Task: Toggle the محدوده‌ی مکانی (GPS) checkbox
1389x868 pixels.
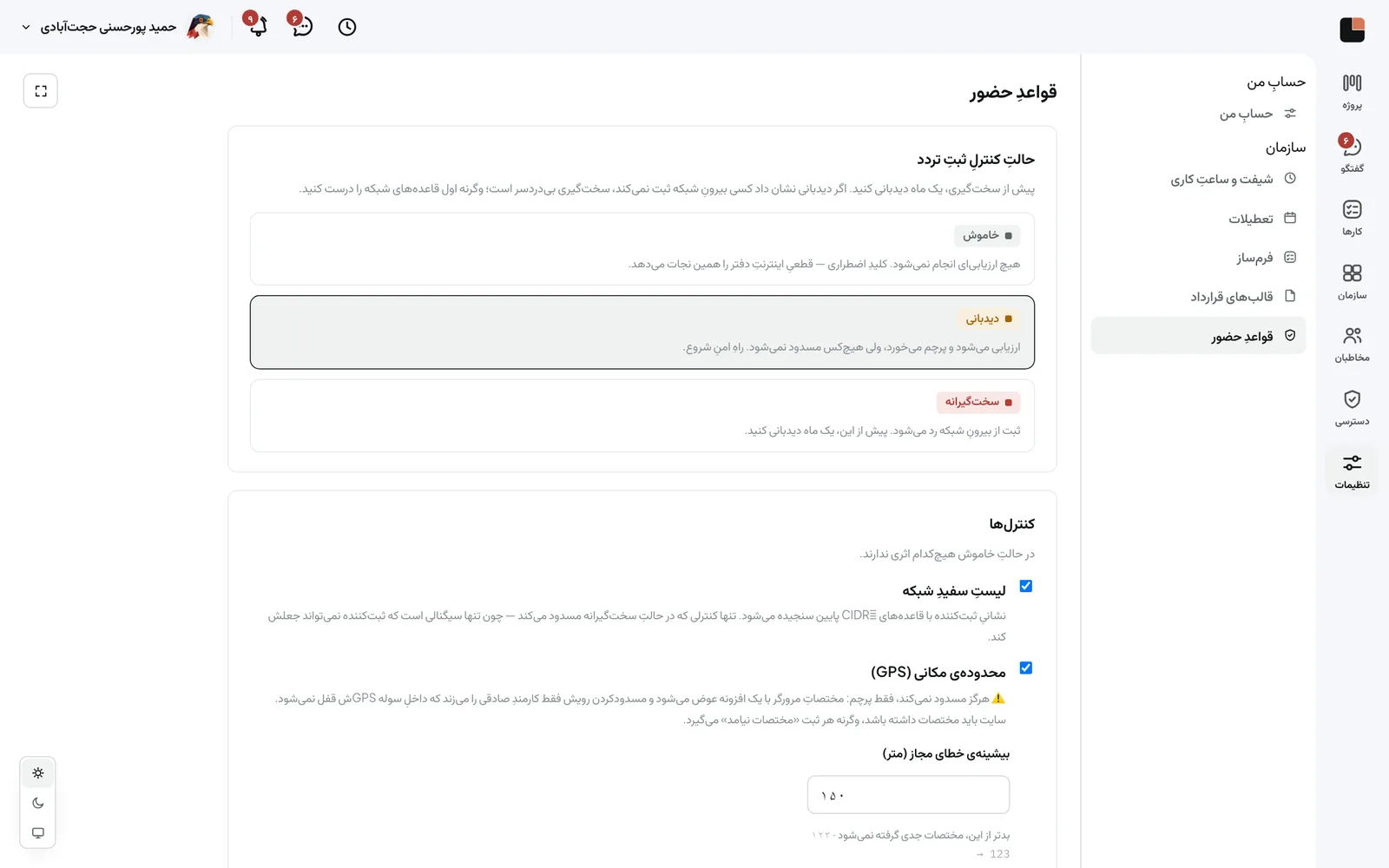Action: pyautogui.click(x=1026, y=667)
